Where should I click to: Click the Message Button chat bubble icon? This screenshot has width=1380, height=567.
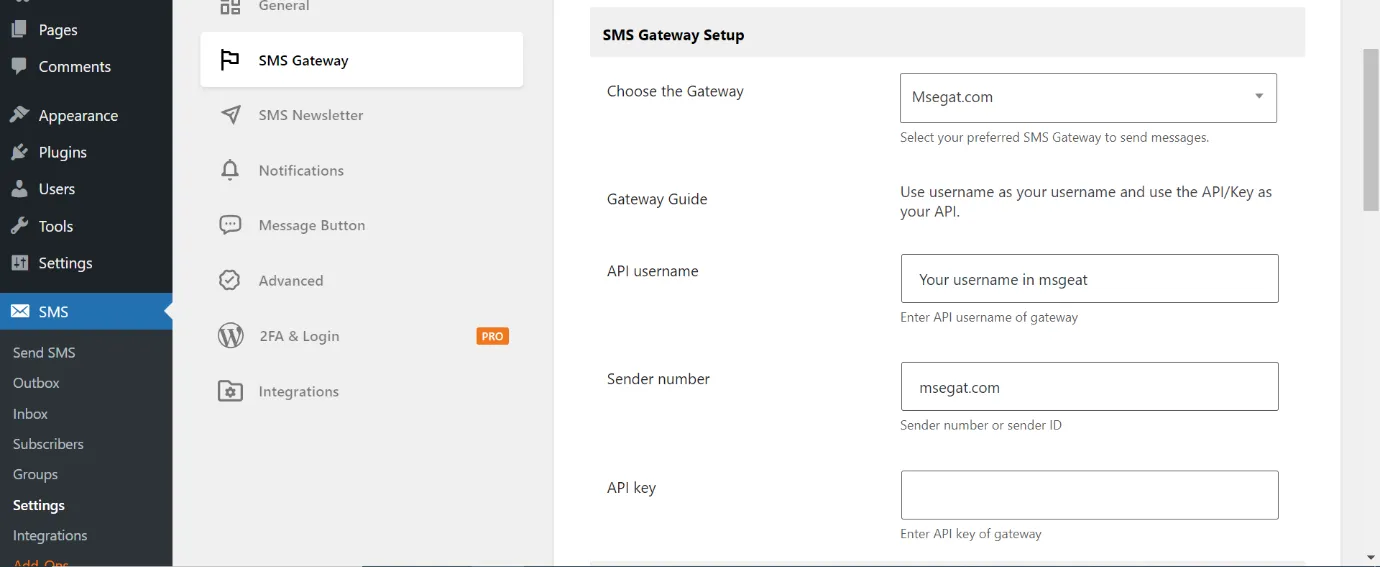tap(230, 225)
